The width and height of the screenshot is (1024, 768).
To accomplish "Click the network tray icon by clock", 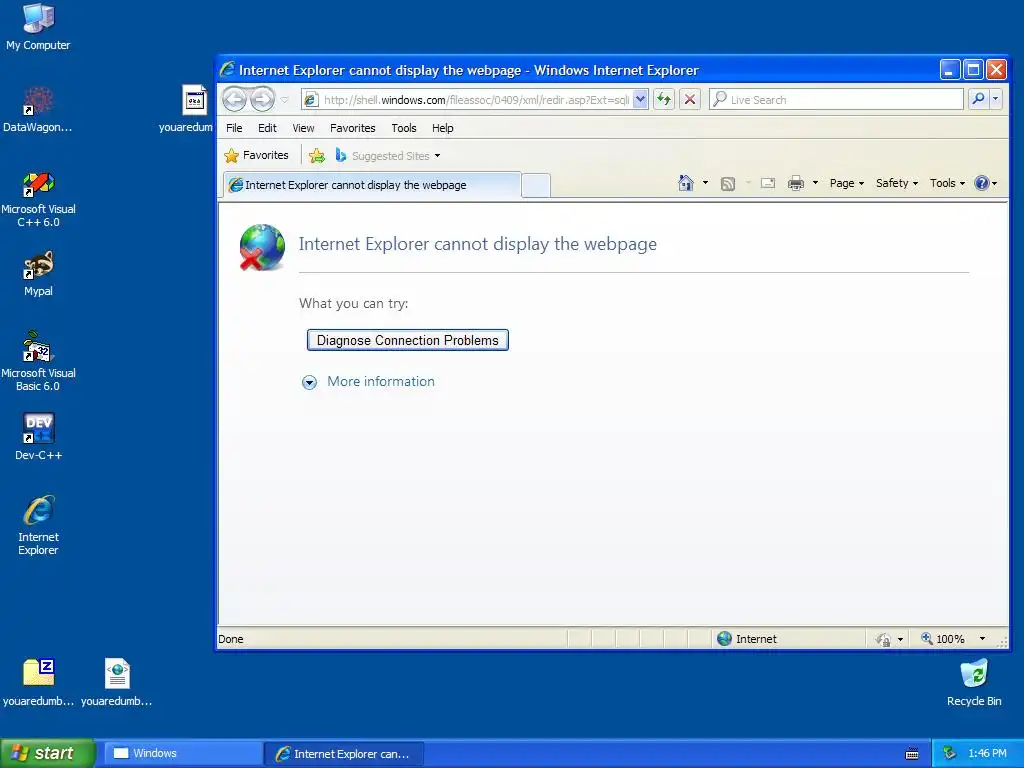I will (x=949, y=753).
